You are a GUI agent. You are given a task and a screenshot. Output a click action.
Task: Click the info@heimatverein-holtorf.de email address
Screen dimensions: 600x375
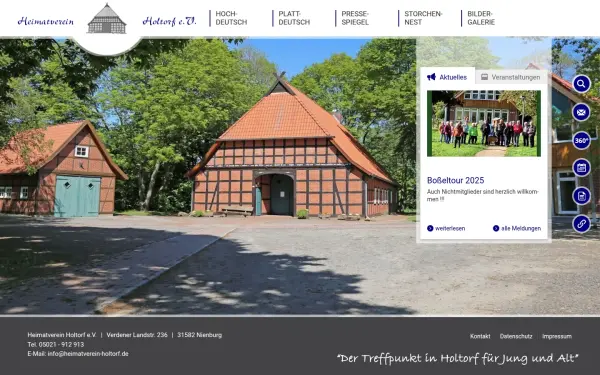point(88,354)
